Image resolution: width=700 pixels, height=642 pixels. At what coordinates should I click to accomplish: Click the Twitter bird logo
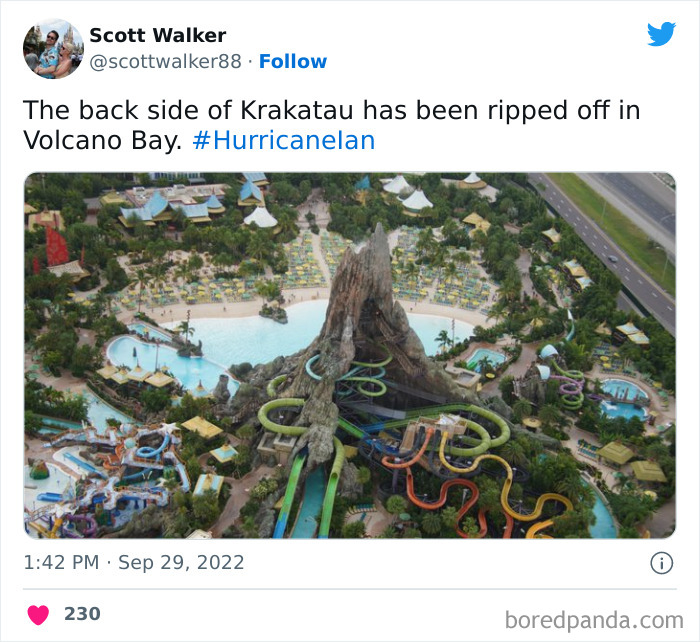tap(661, 33)
